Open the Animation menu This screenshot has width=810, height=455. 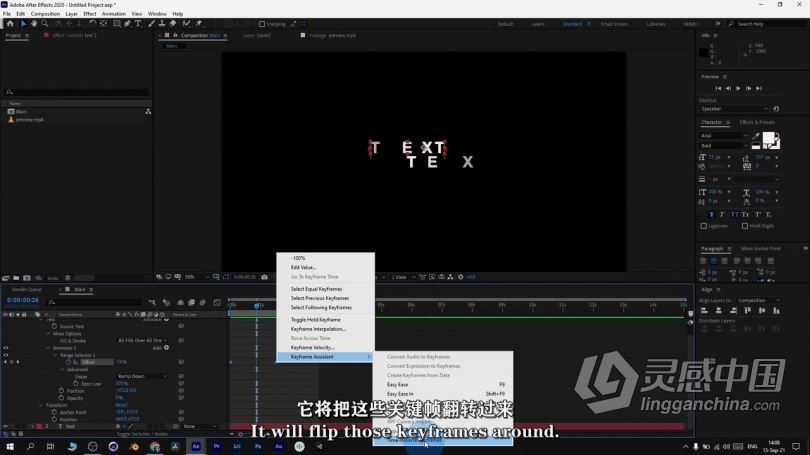(x=114, y=14)
